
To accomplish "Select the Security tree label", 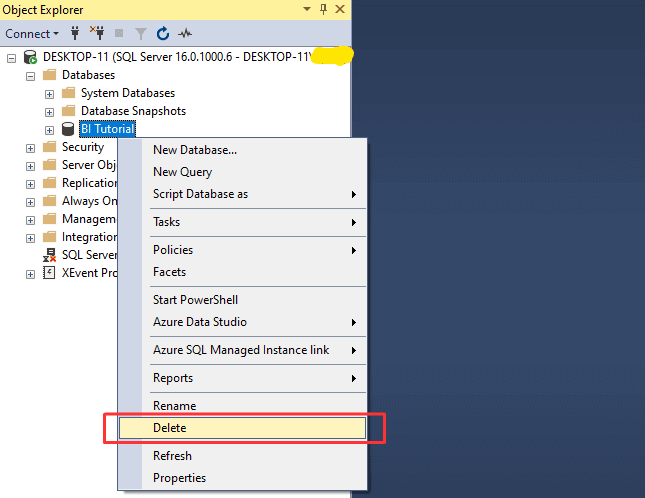I will [83, 147].
